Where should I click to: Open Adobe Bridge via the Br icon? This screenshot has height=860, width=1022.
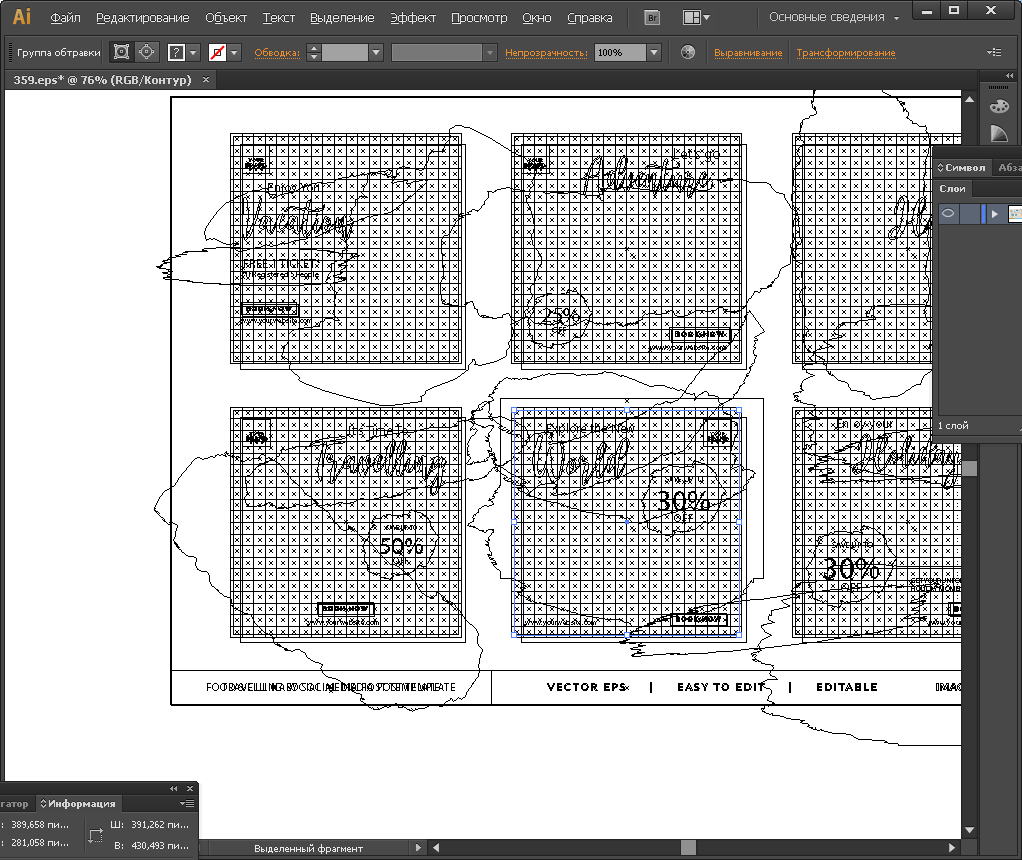(x=652, y=18)
